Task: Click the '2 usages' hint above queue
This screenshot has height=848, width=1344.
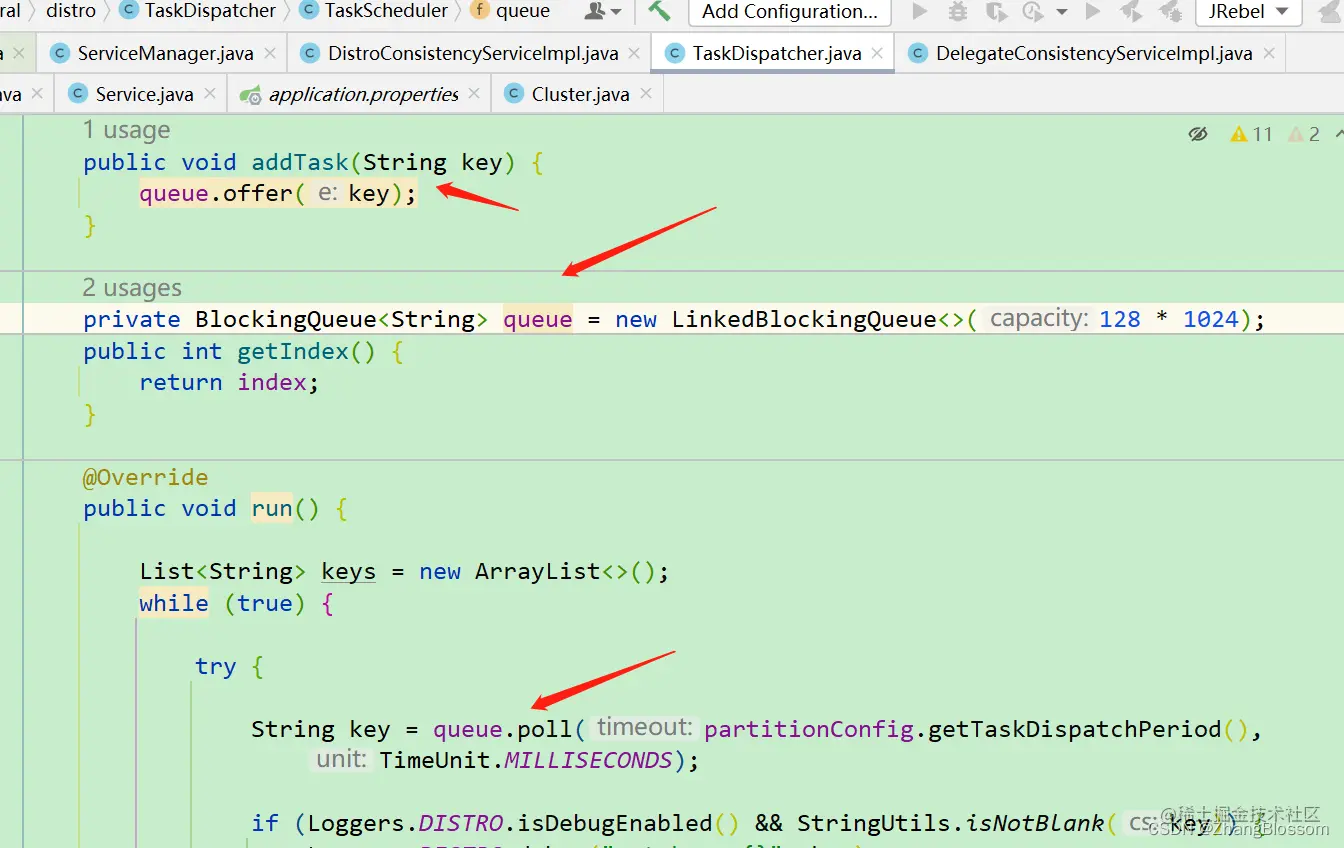Action: (132, 288)
